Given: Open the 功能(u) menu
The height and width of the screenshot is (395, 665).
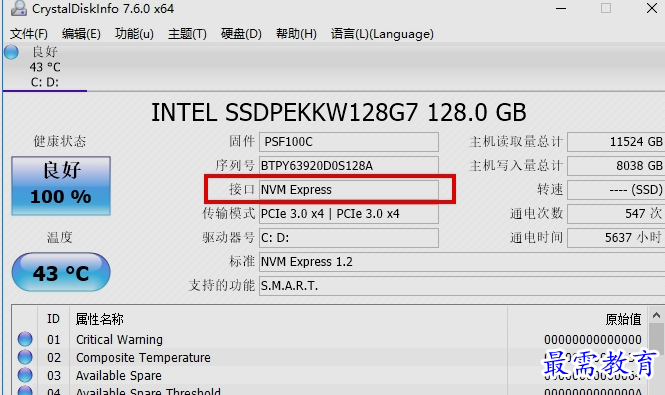Looking at the screenshot, I should [134, 34].
